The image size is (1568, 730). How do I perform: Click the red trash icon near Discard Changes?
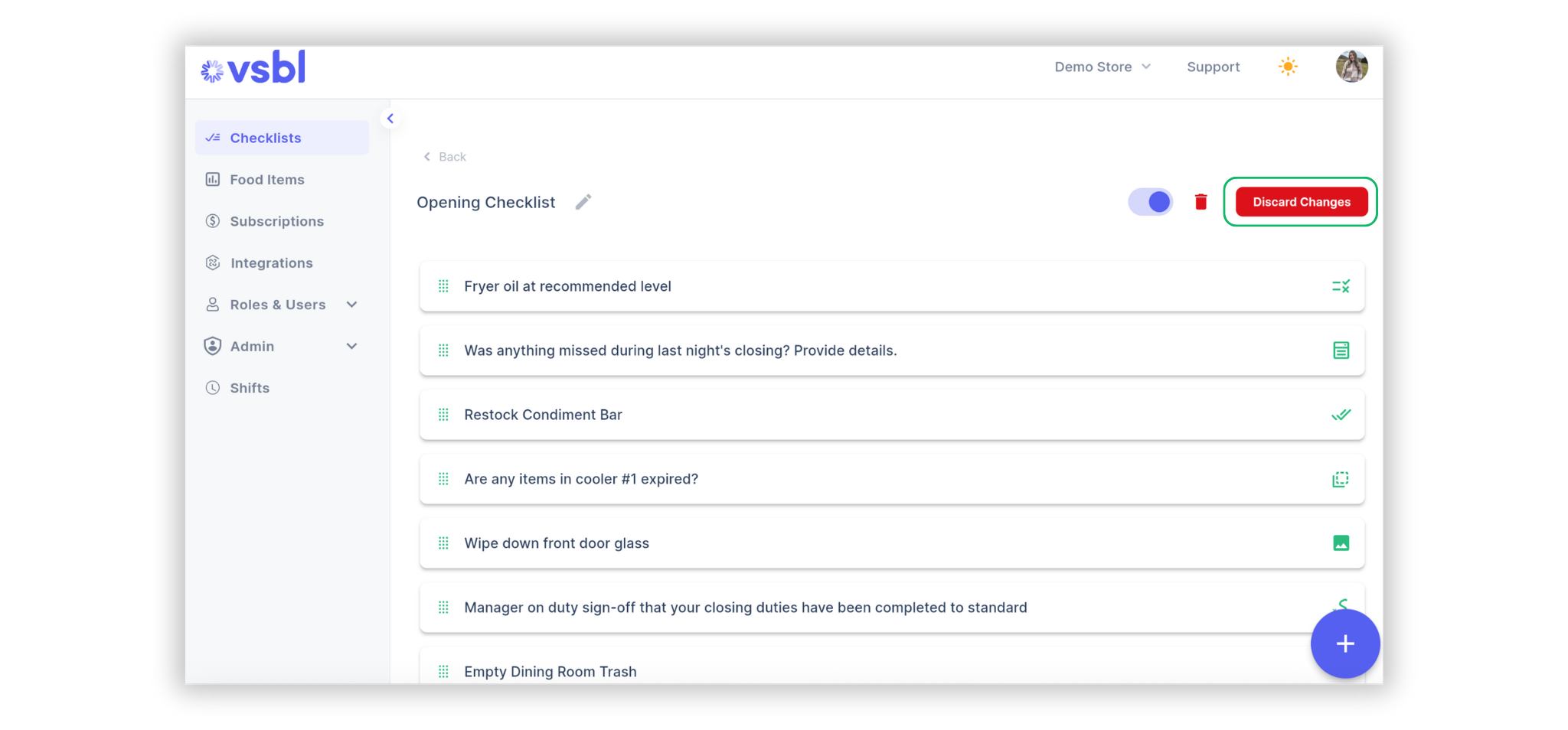tap(1200, 201)
